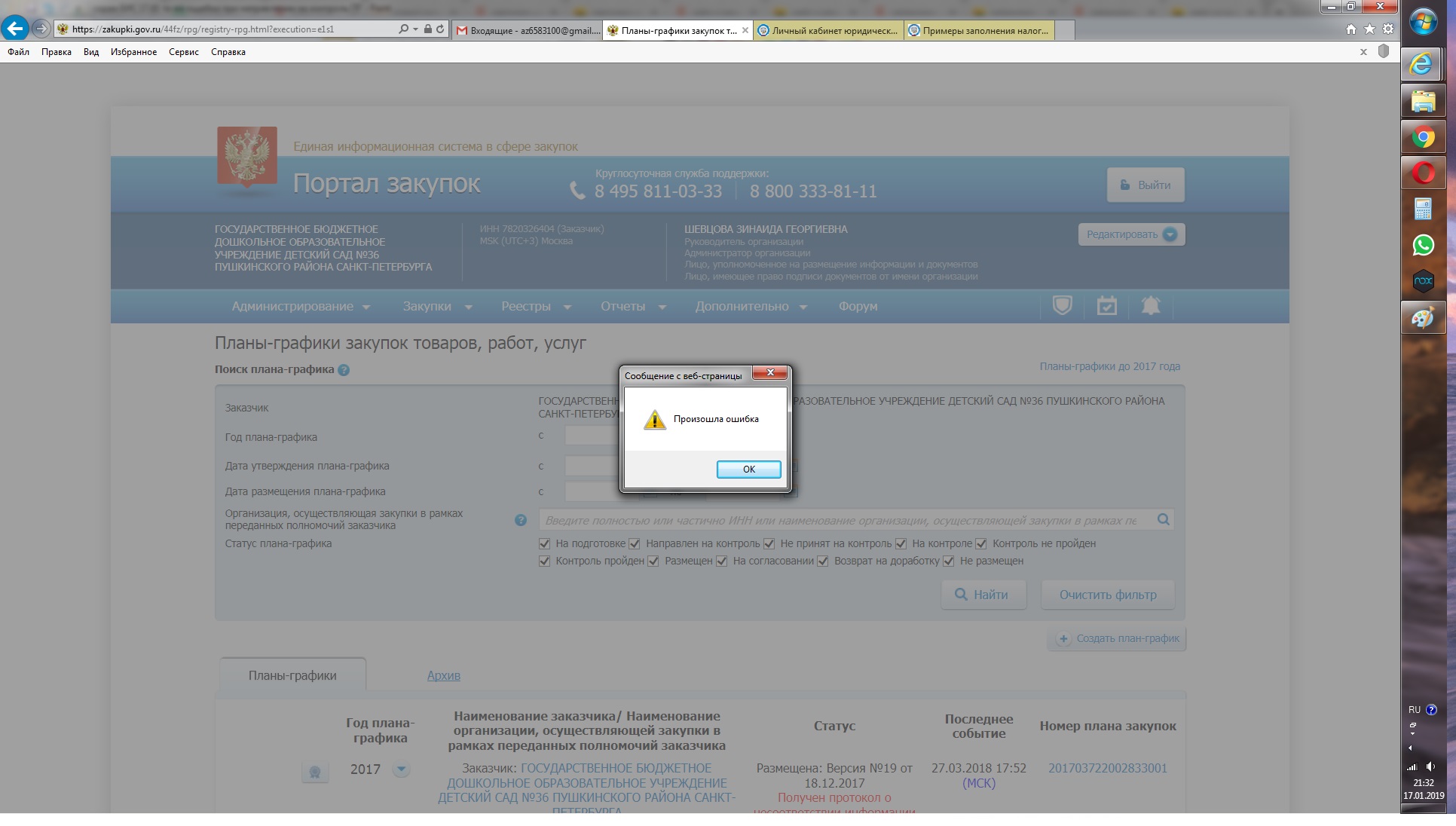
Task: Toggle the Размещен status checkbox
Action: point(653,561)
